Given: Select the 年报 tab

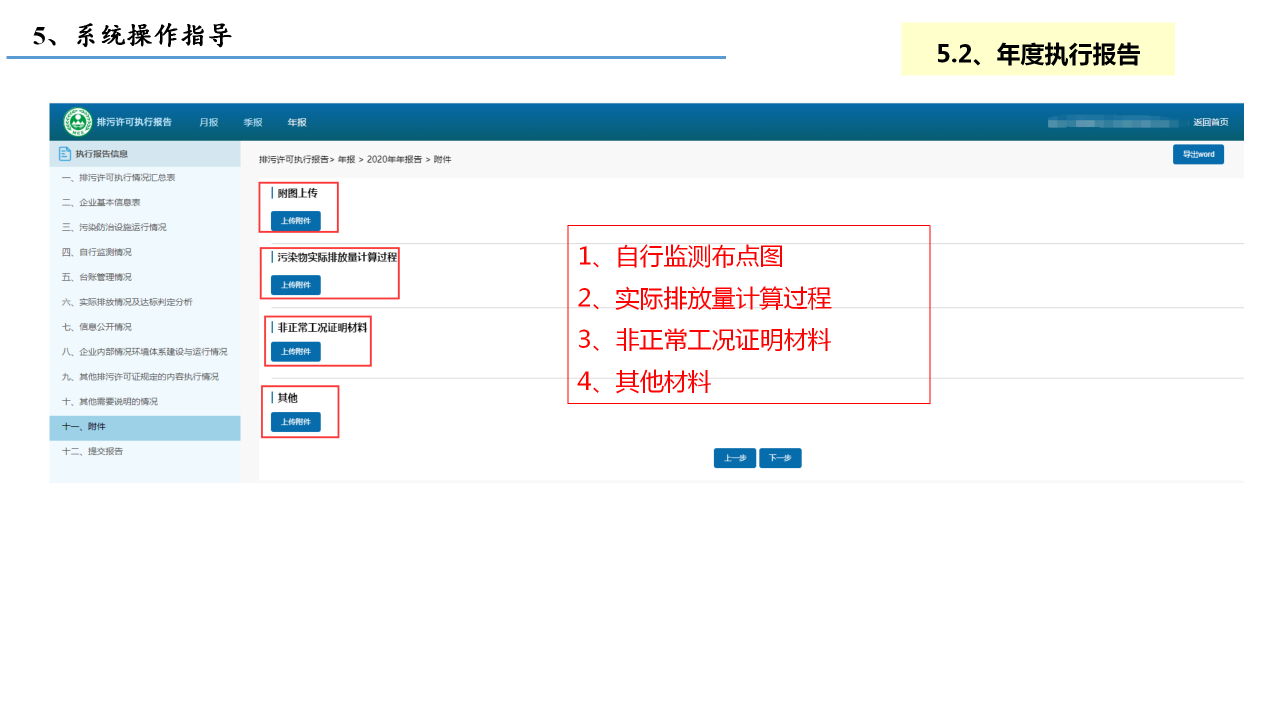Looking at the screenshot, I should coord(297,122).
